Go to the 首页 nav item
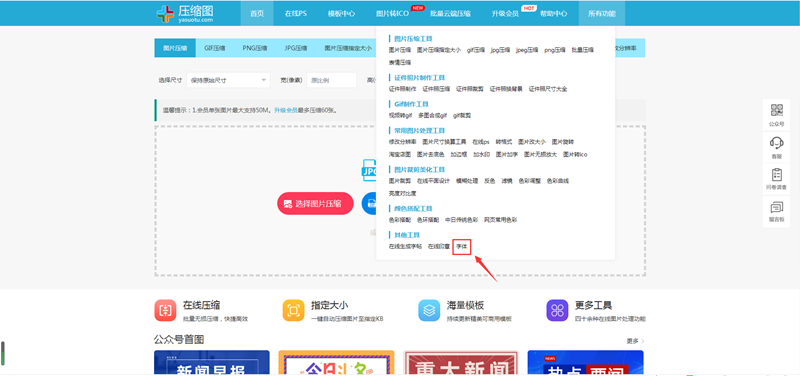This screenshot has width=800, height=376. (257, 13)
